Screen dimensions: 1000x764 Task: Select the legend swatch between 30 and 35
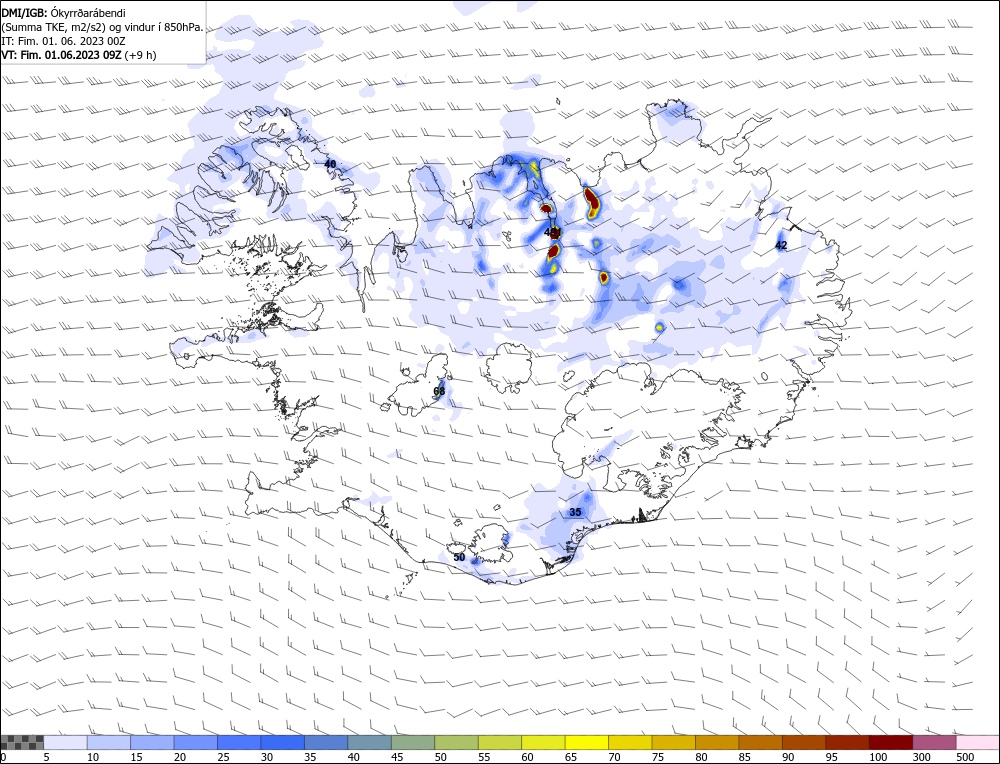click(x=283, y=742)
